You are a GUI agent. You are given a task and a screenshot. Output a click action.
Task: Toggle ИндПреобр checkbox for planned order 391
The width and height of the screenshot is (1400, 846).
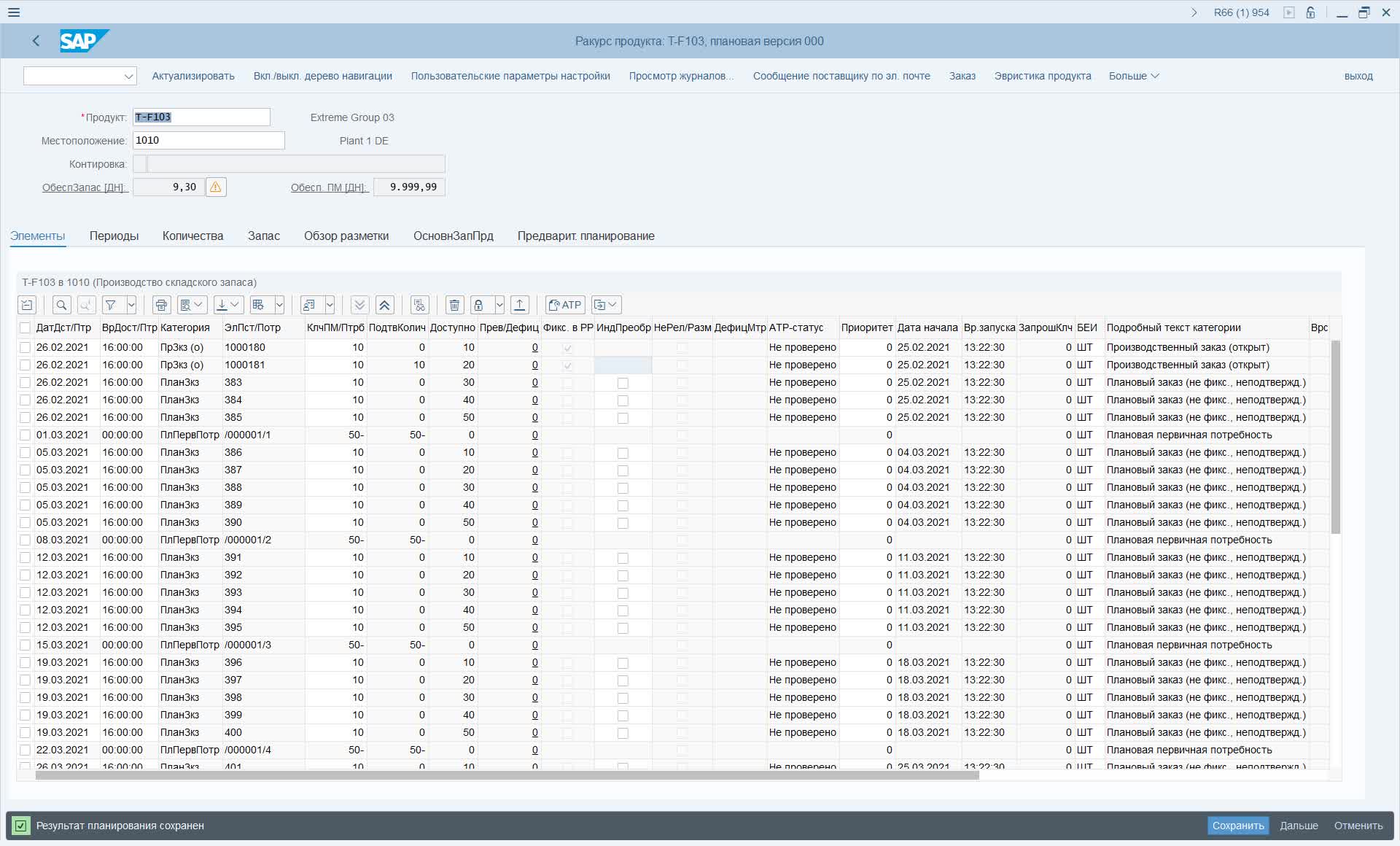pos(623,558)
